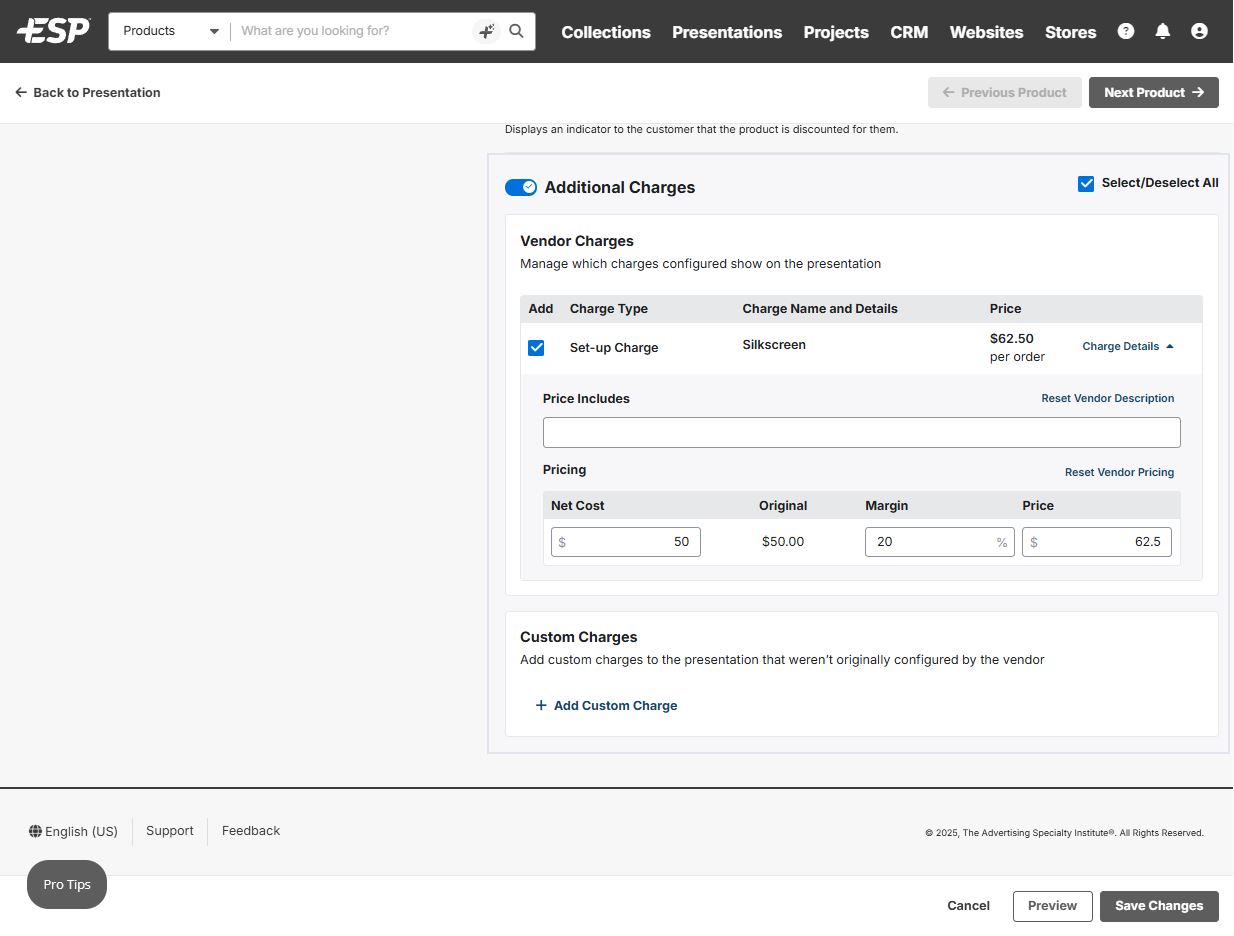Go to the CRM menu item
Screen dimensions: 1234x936
pyautogui.click(x=909, y=32)
